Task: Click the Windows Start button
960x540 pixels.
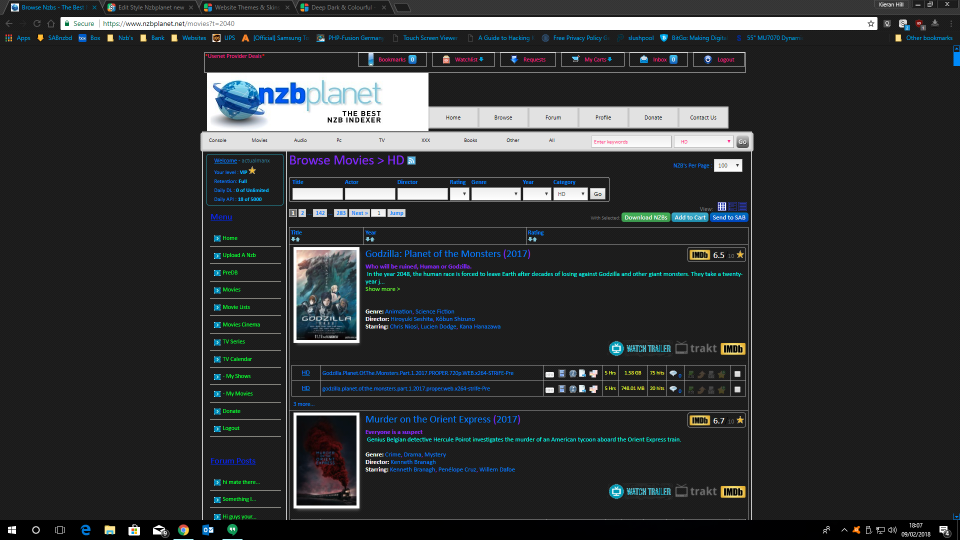Action: (x=12, y=530)
